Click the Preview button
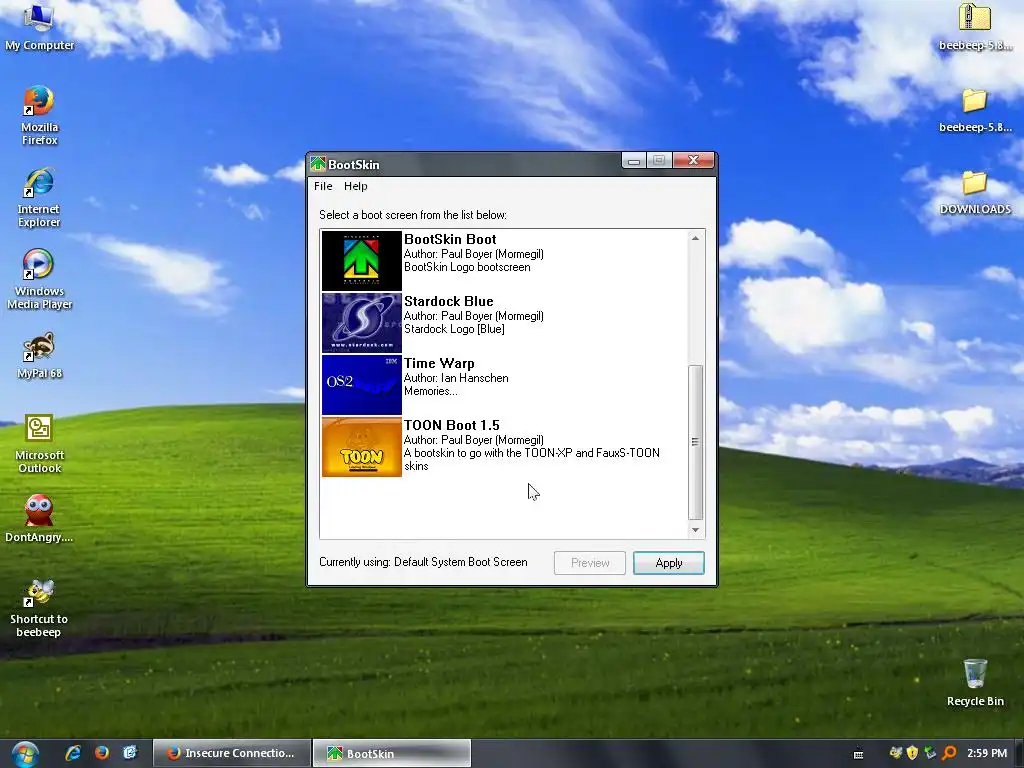Screen dimensions: 1024x768 pos(590,563)
